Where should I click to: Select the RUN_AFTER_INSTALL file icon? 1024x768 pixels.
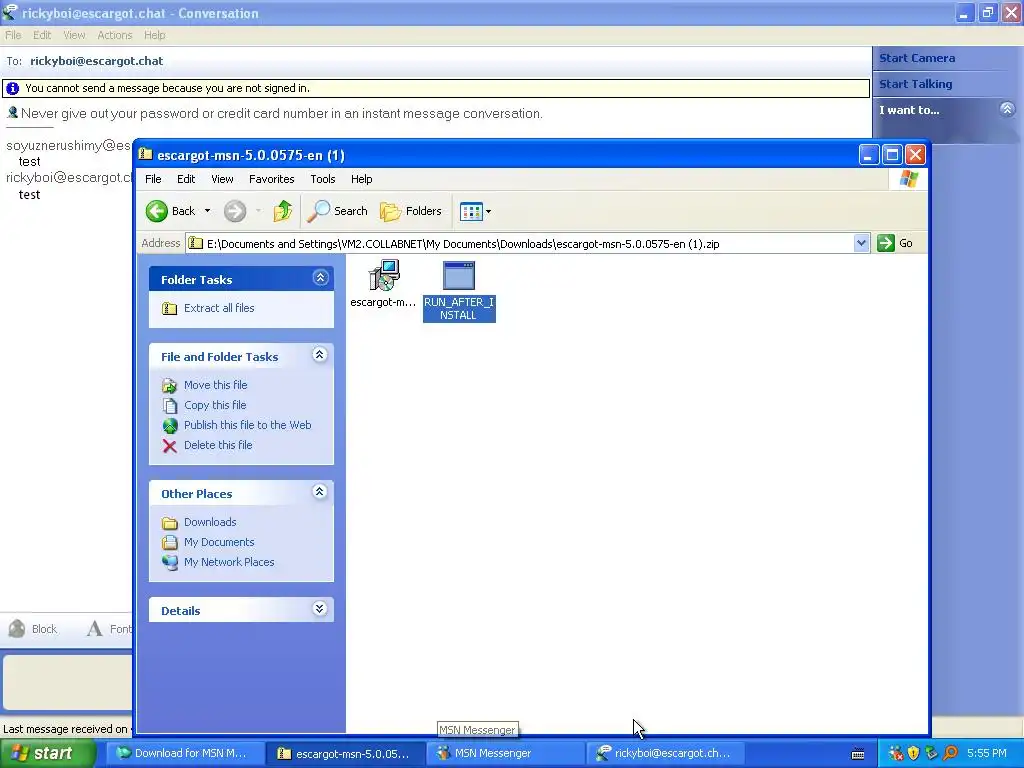point(458,276)
